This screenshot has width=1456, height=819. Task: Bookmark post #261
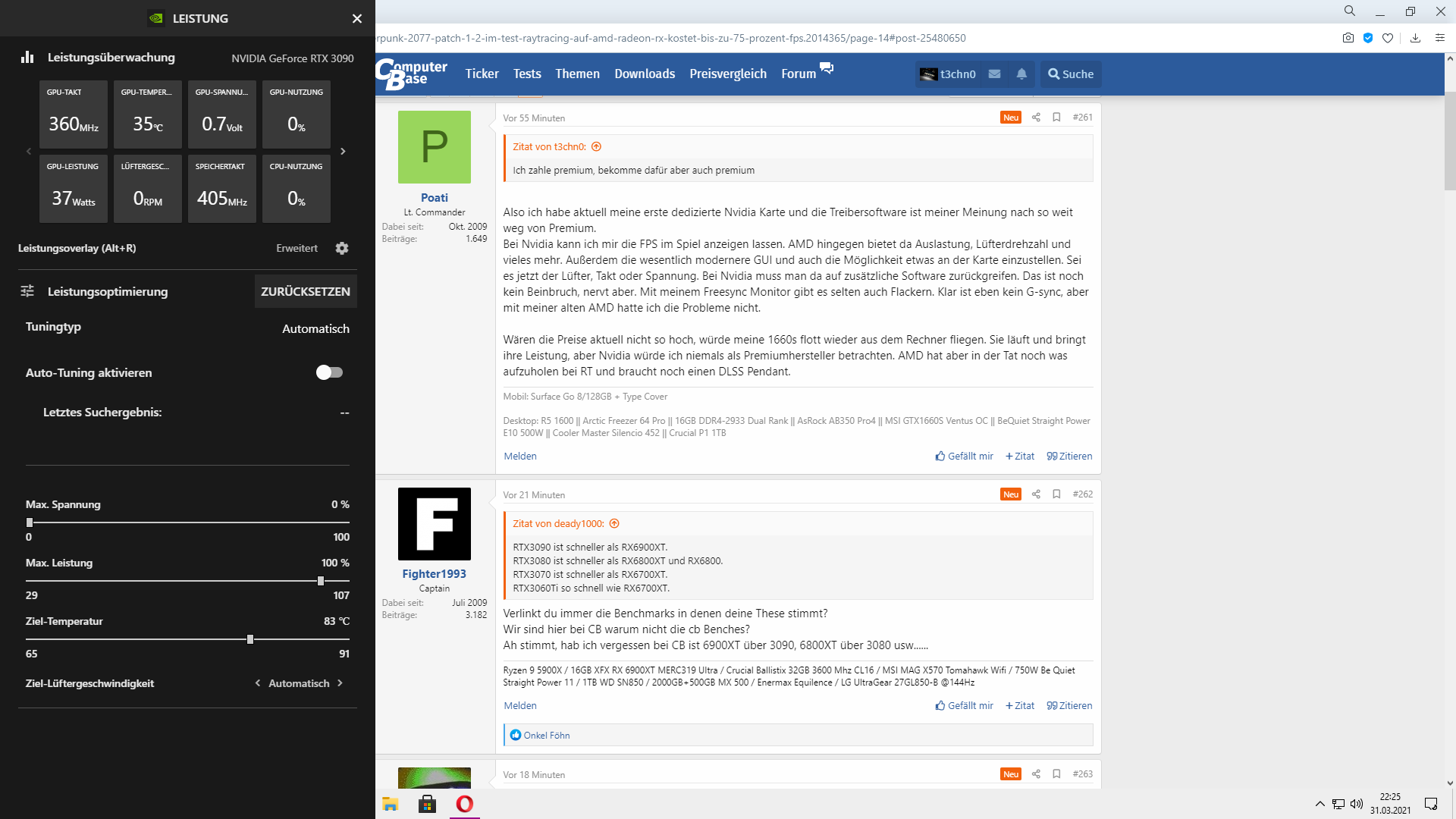coord(1056,117)
